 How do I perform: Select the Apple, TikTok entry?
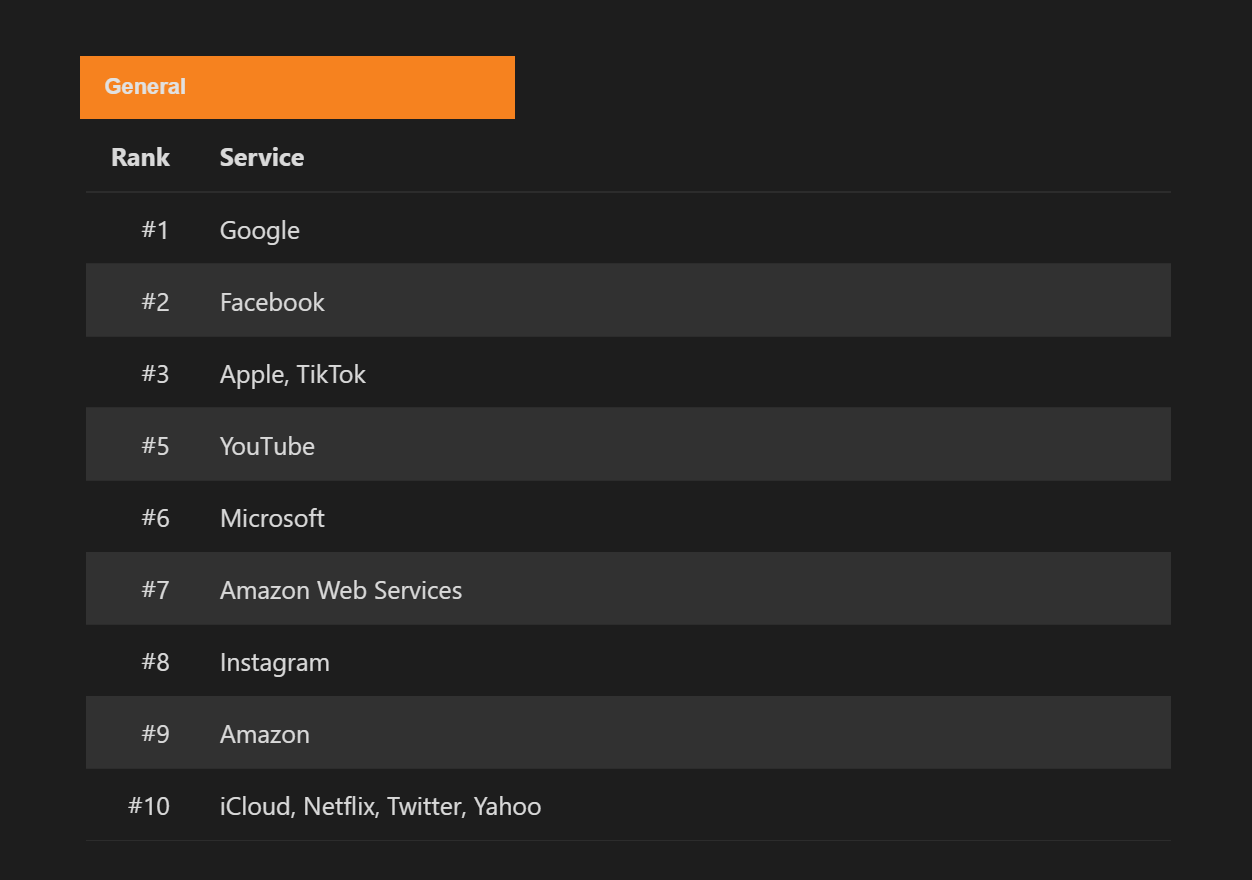293,374
